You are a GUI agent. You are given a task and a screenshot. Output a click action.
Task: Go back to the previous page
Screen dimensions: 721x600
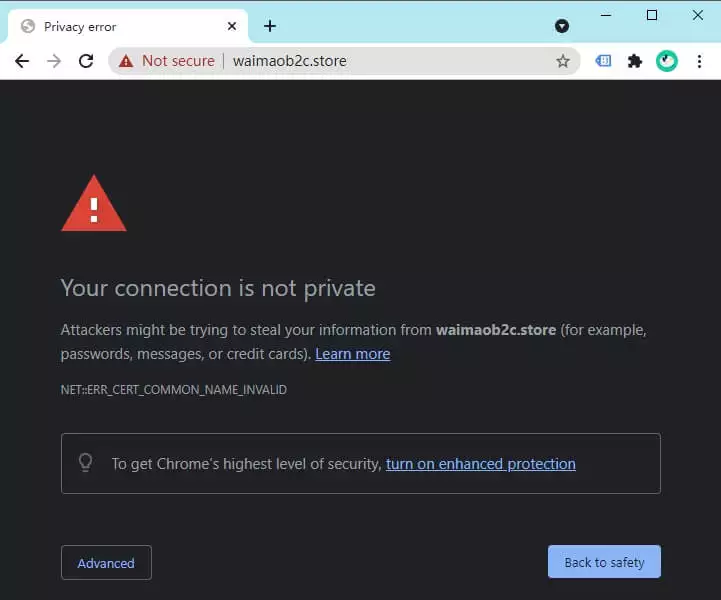(22, 61)
